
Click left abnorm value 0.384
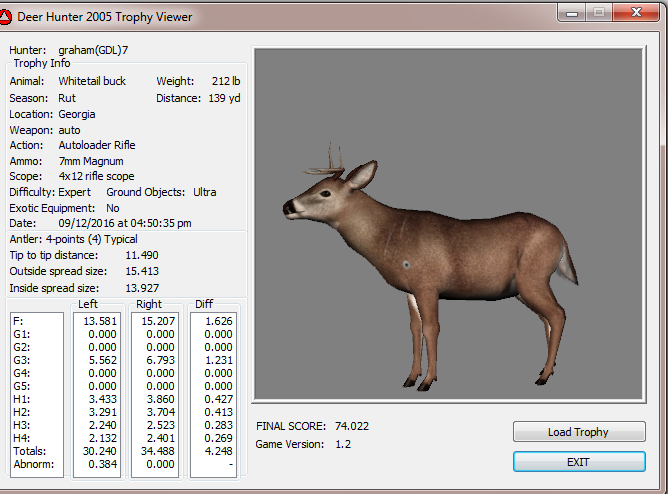click(x=103, y=464)
